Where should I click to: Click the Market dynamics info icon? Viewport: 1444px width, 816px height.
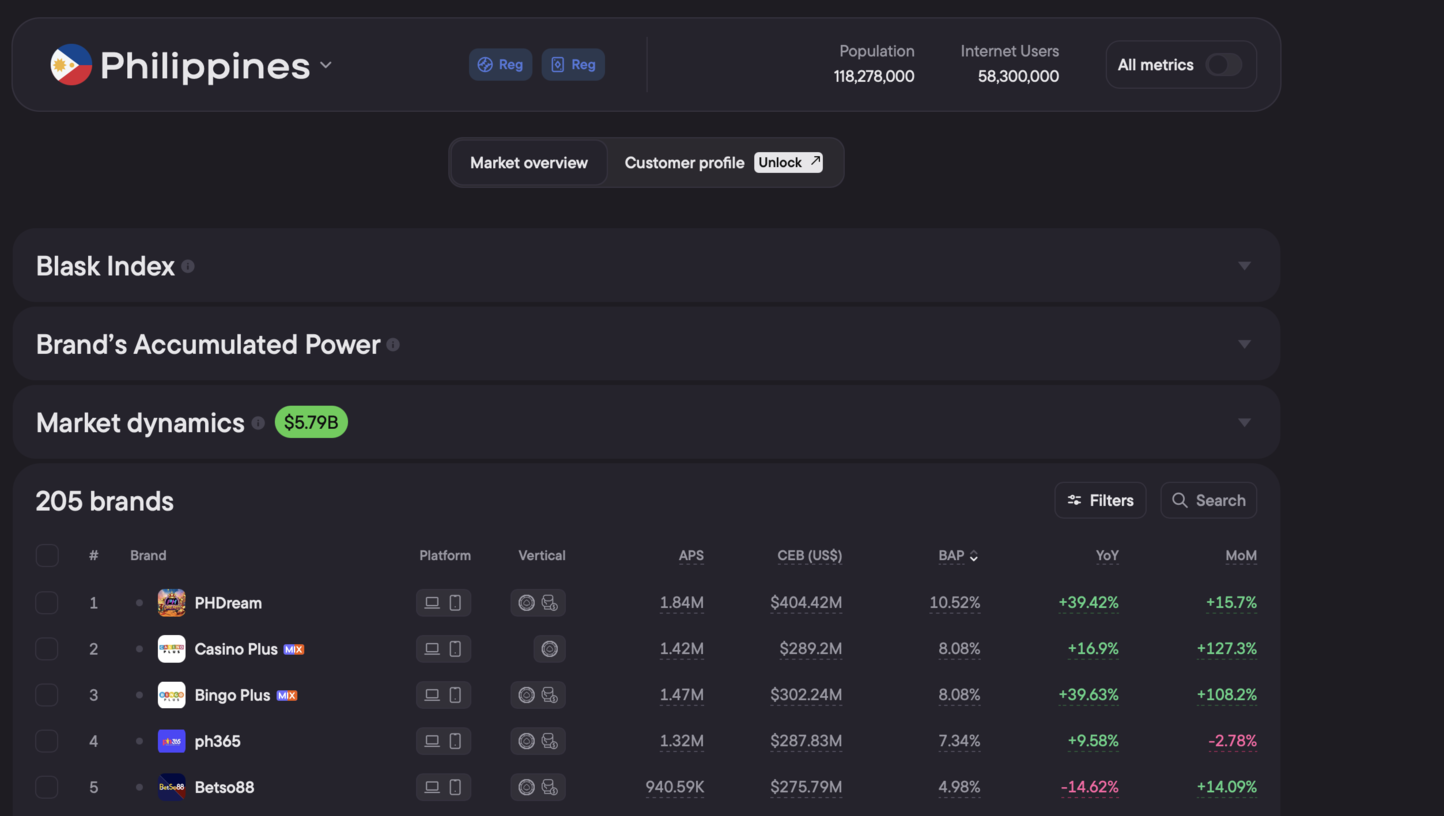click(x=258, y=423)
